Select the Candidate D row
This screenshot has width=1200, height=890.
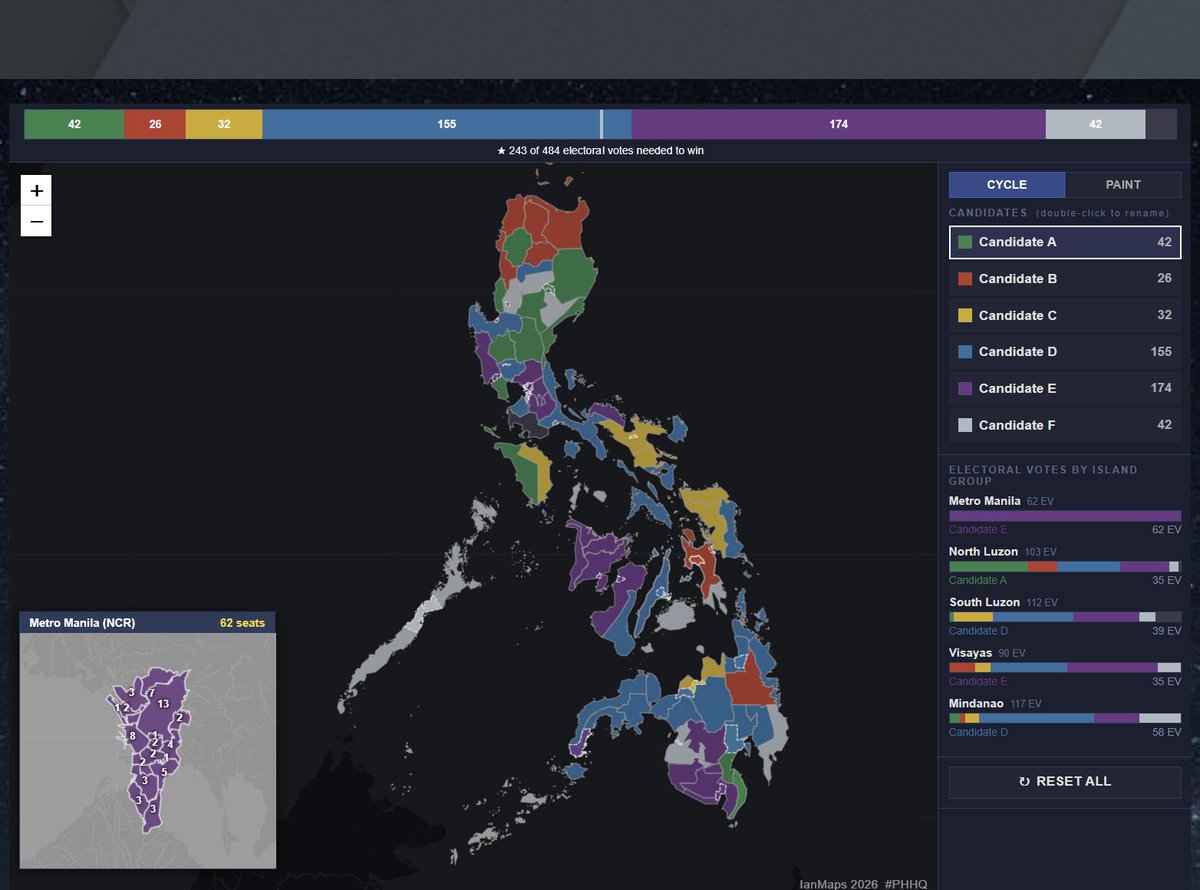tap(1065, 352)
